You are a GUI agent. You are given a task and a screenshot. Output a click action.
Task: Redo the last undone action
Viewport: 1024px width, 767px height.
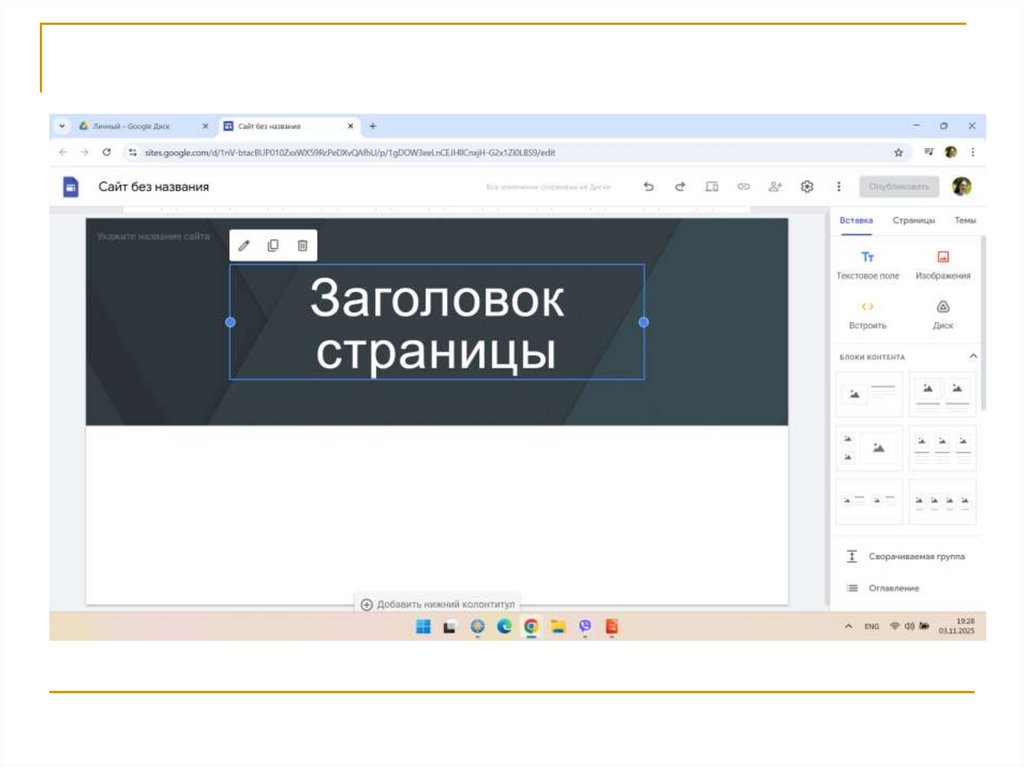coord(680,187)
